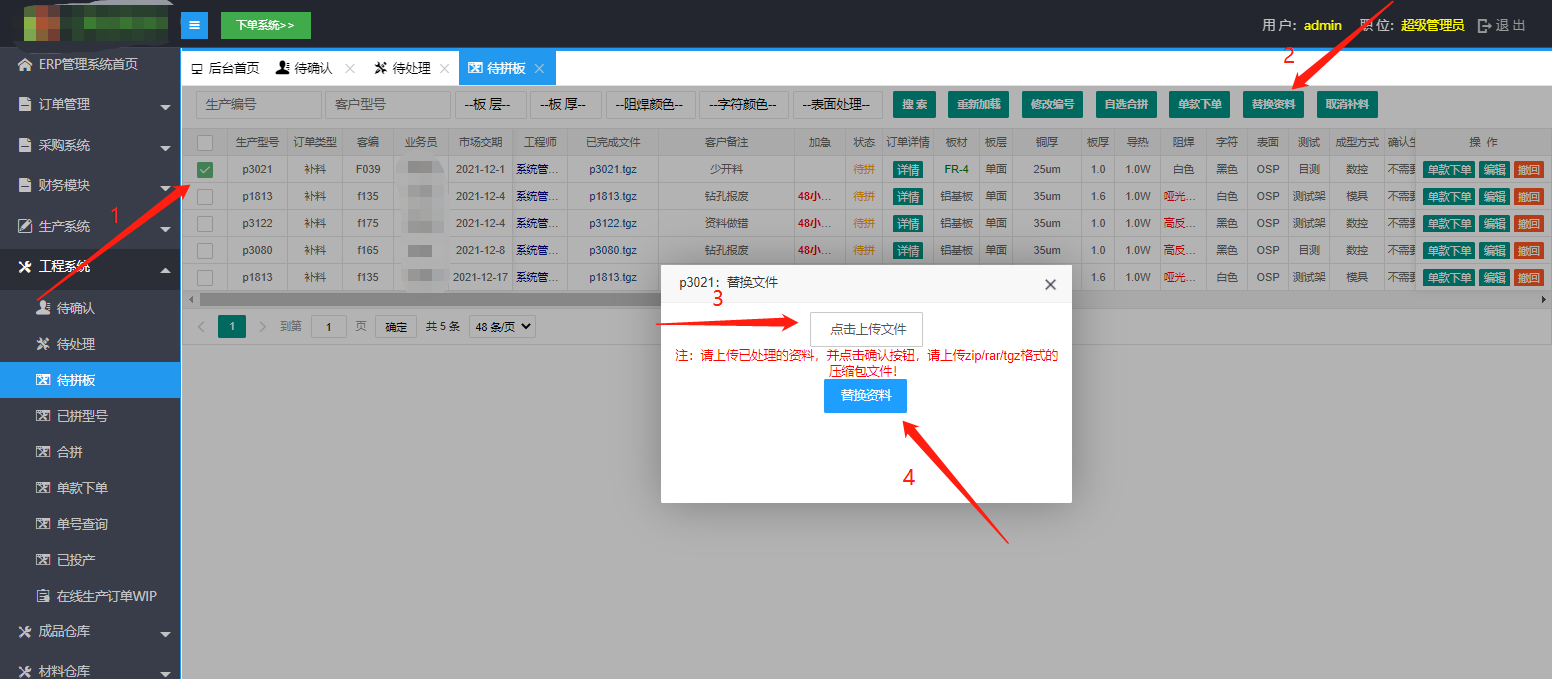Click the ERP管理系统首页 home icon
Screen dimensions: 1552x679
coord(25,65)
